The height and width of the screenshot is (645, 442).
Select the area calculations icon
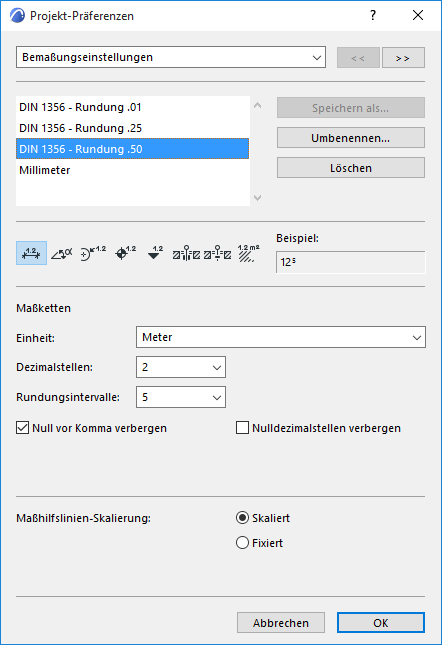(x=248, y=253)
